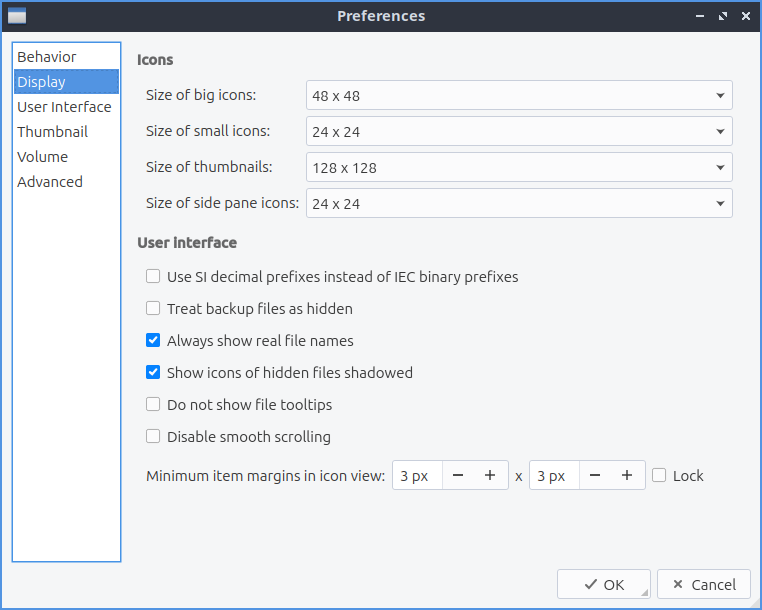This screenshot has width=762, height=610.
Task: Switch to the Behavior category
Action: (47, 57)
